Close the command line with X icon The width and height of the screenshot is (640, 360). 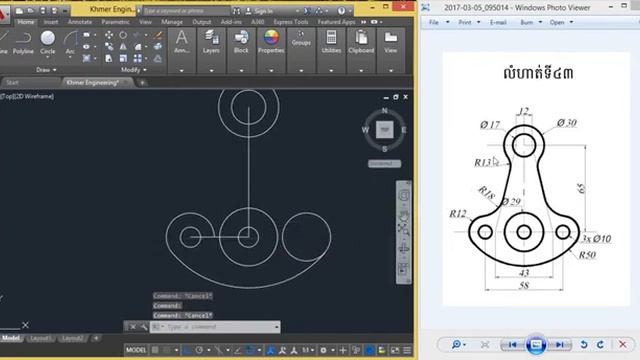tap(133, 327)
